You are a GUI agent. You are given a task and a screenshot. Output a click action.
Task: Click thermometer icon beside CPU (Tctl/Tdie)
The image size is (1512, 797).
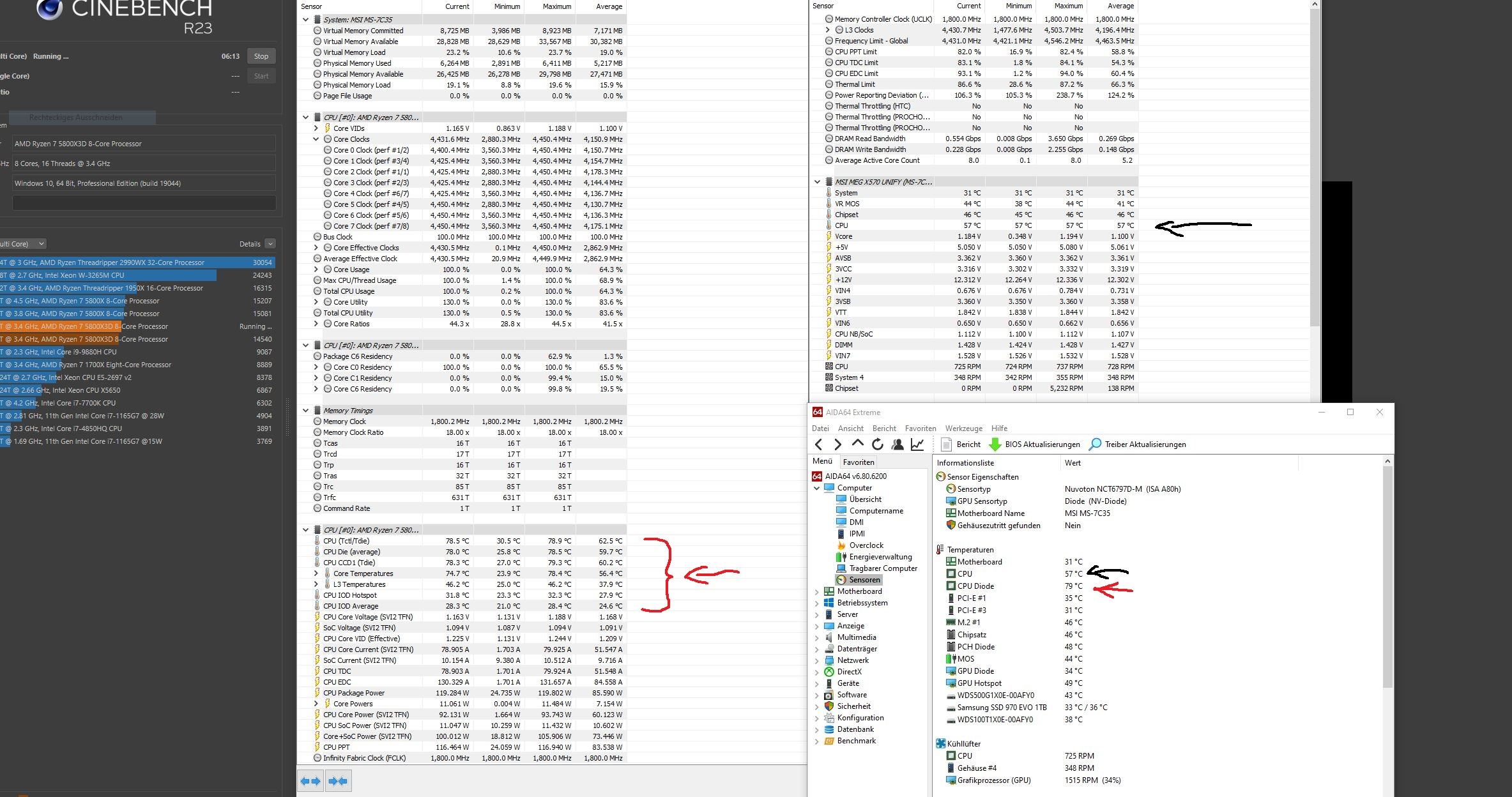317,541
